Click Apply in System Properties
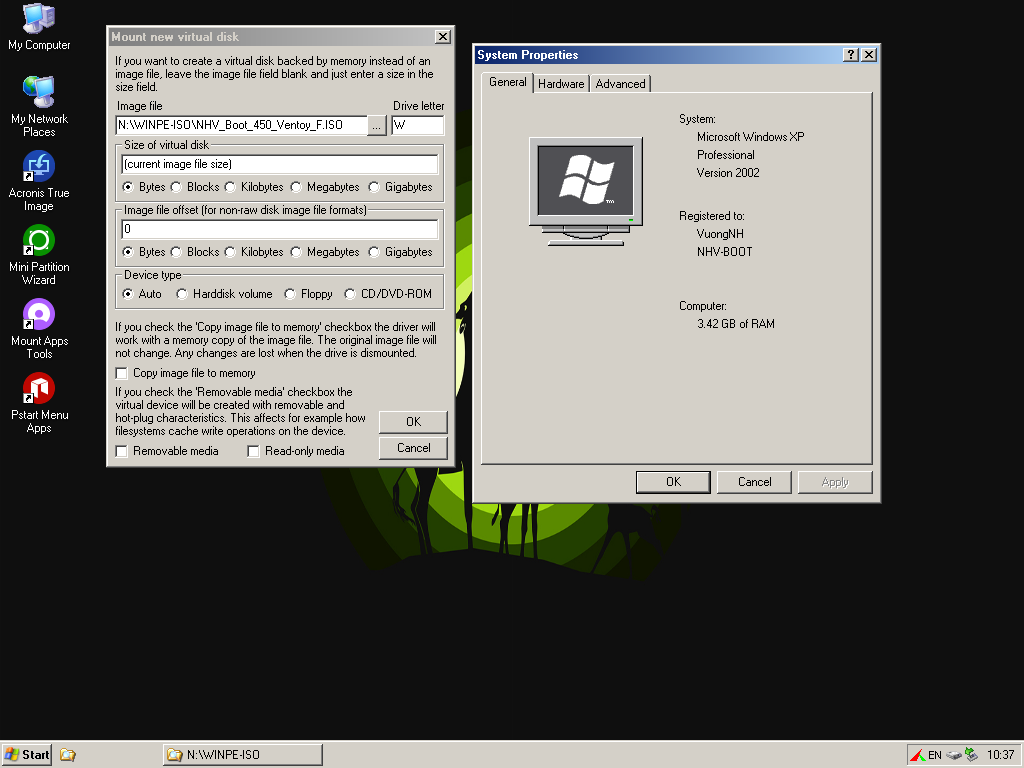 point(835,482)
